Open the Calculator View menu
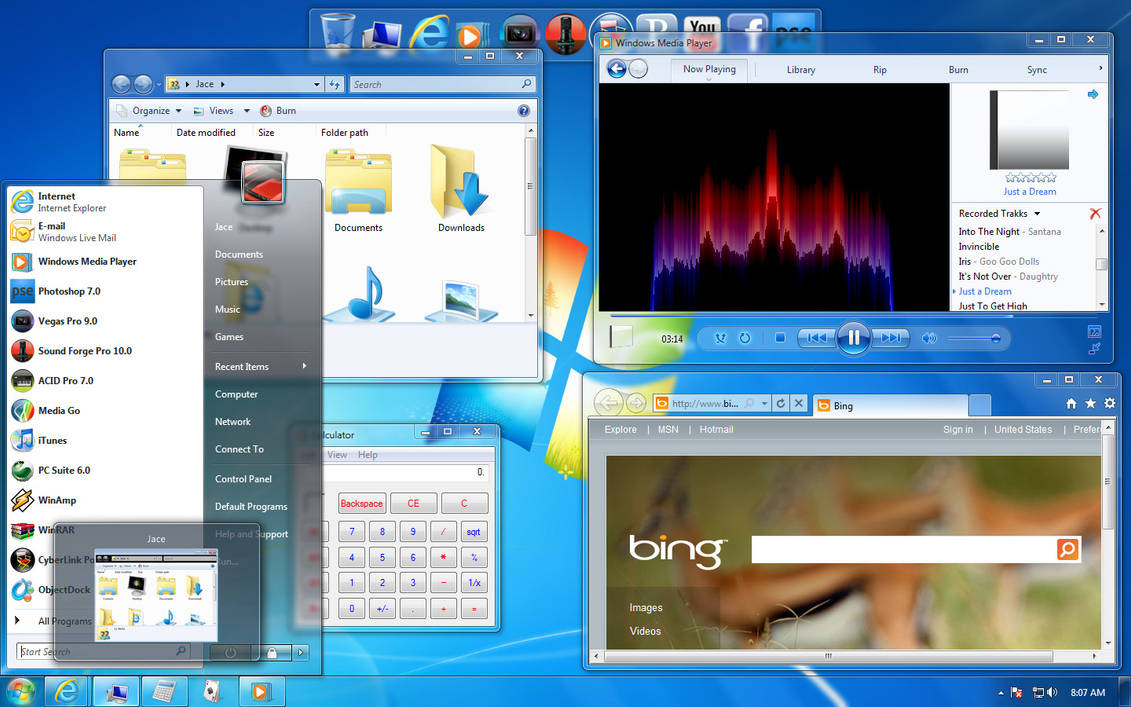 (337, 455)
